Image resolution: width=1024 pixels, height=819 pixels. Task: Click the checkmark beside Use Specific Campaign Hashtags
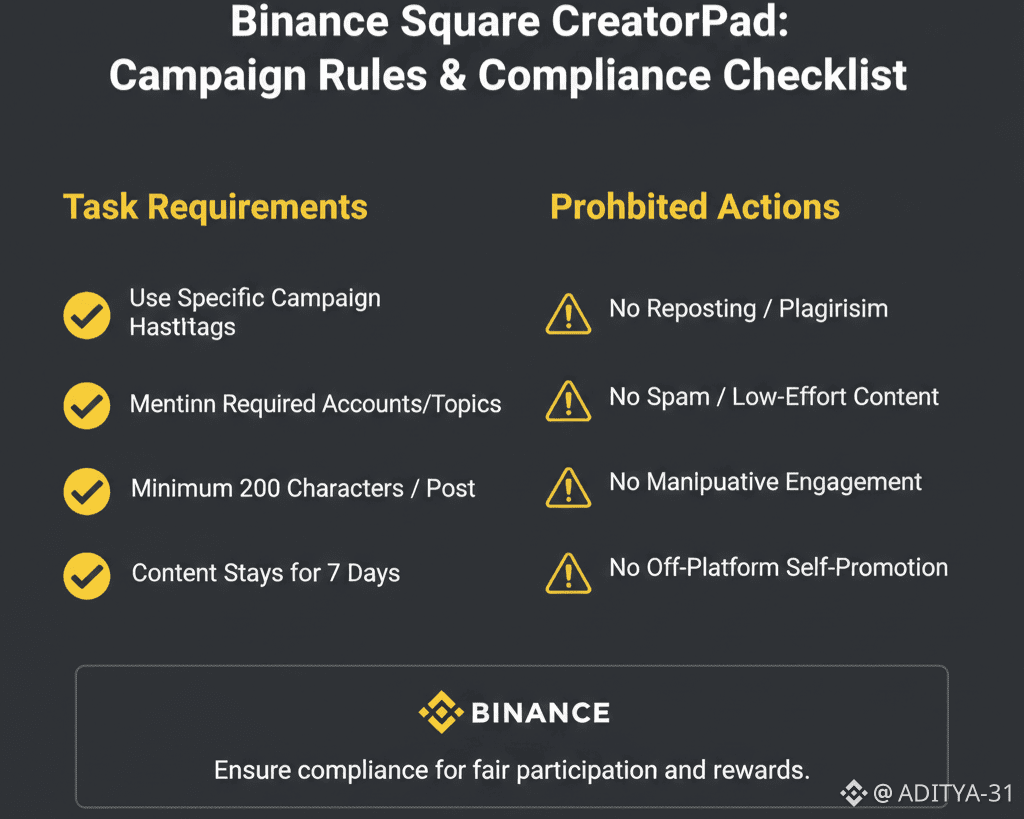coord(87,316)
